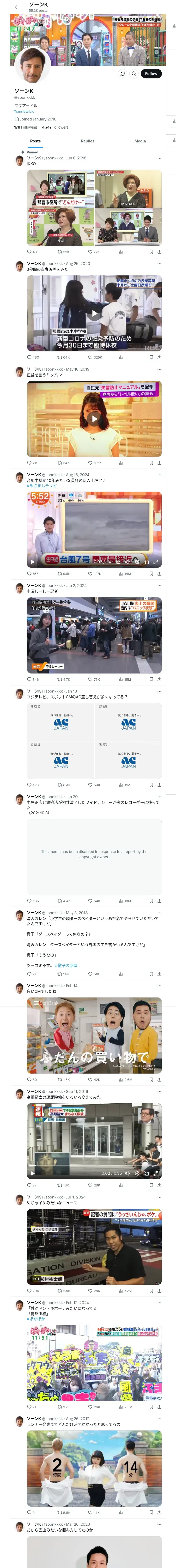Switch to the Replies tab
Viewport: 176px width, 1568px height.
point(87,141)
